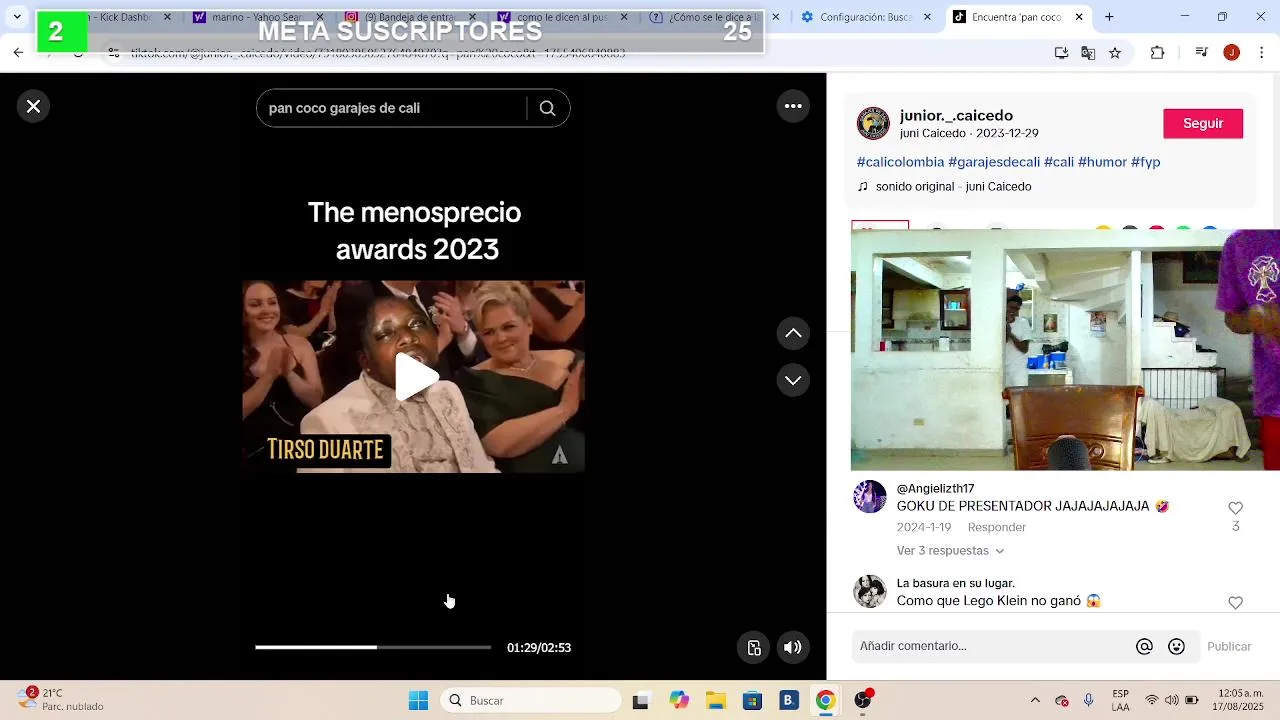Open OBS Studio from the taskbar
This screenshot has width=1280, height=720.
tap(863, 701)
